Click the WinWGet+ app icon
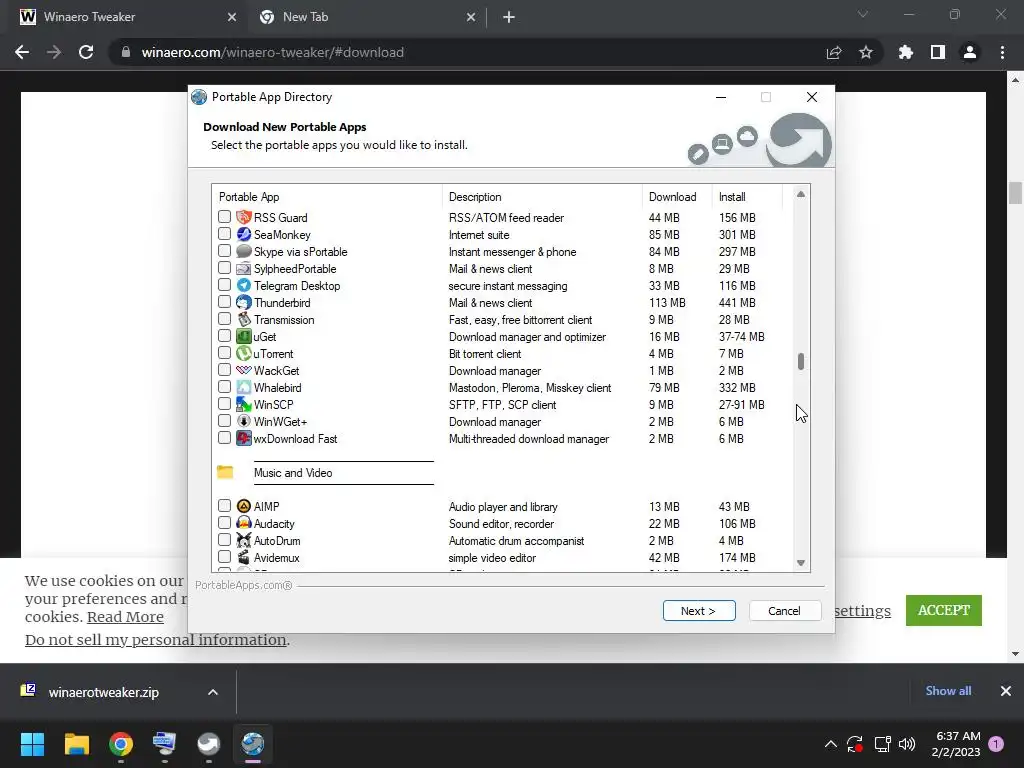 point(244,421)
